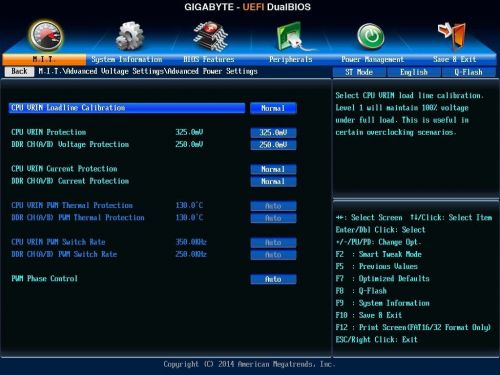Select CPU VRIN Current Protection label
The width and height of the screenshot is (500, 375).
[x=64, y=169]
